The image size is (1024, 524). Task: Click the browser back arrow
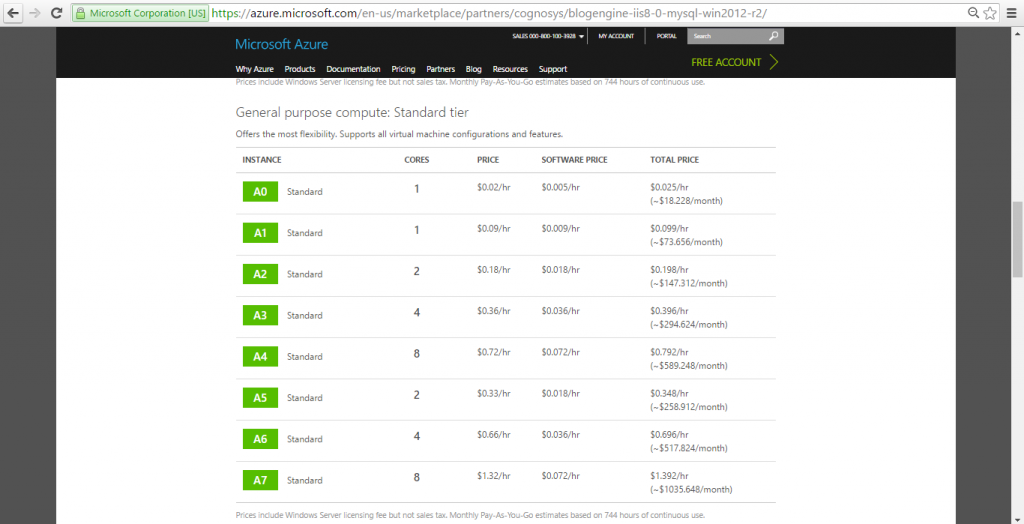coord(13,14)
